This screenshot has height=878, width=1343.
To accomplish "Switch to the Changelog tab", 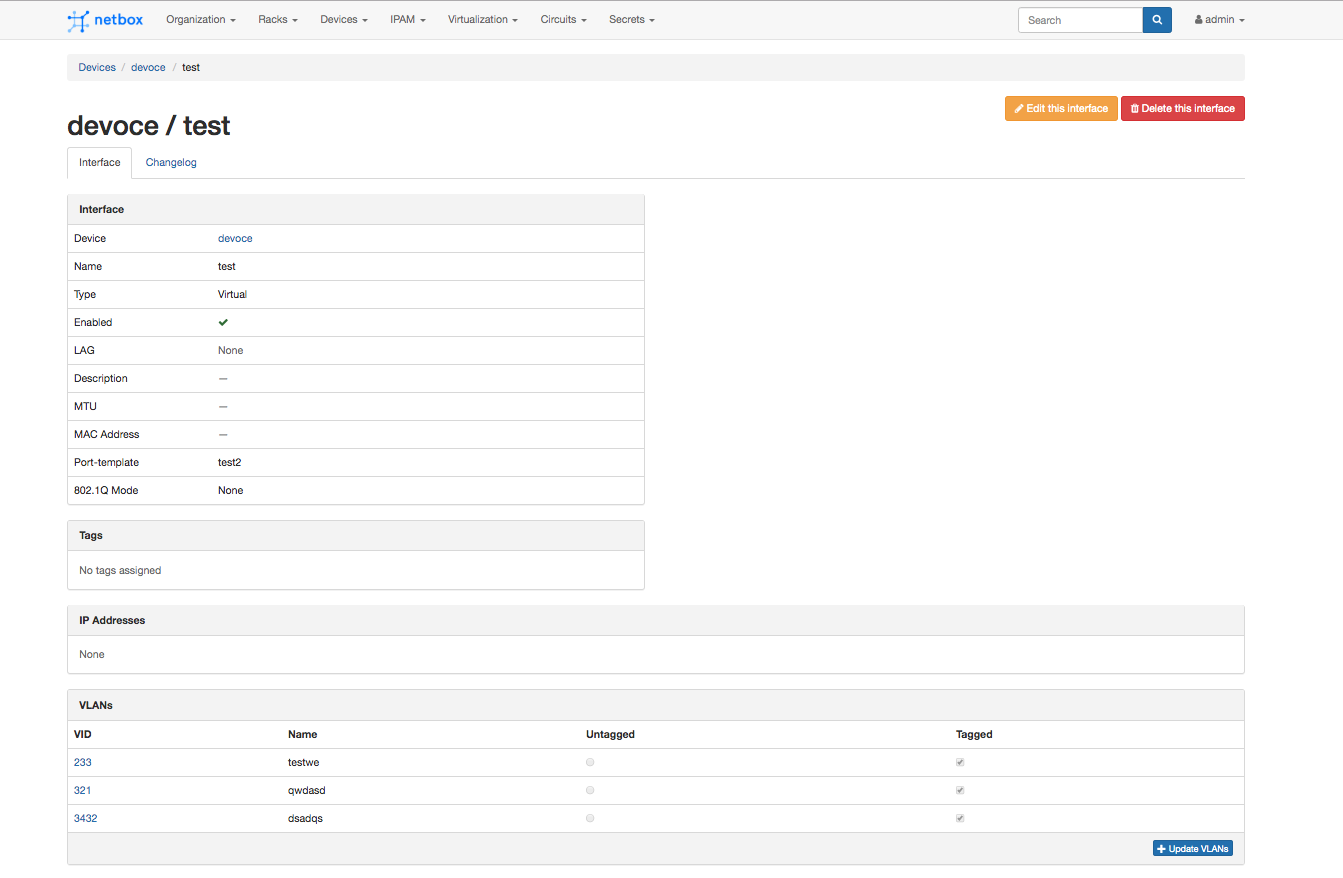I will (x=171, y=162).
